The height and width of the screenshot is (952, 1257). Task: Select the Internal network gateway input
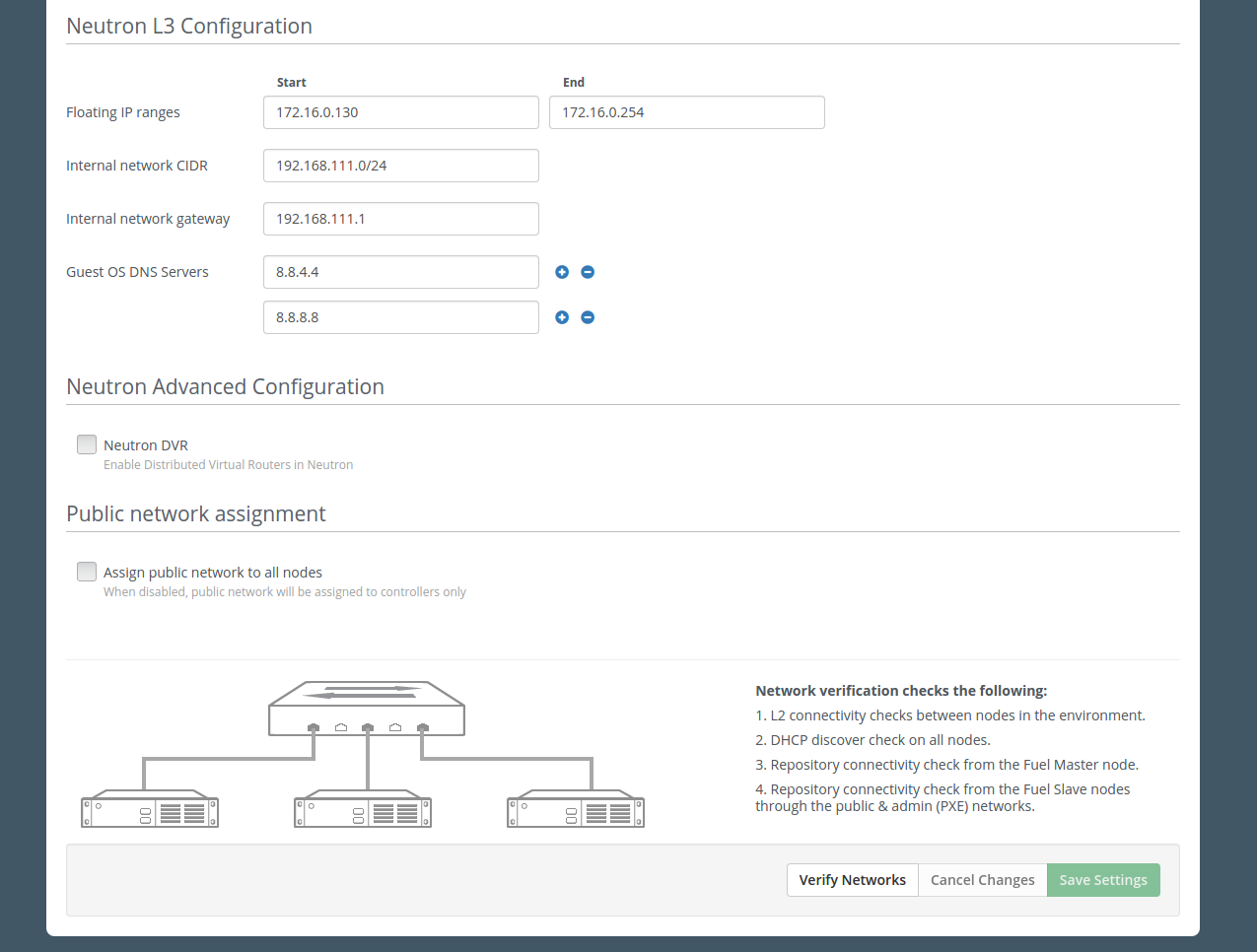pos(400,219)
